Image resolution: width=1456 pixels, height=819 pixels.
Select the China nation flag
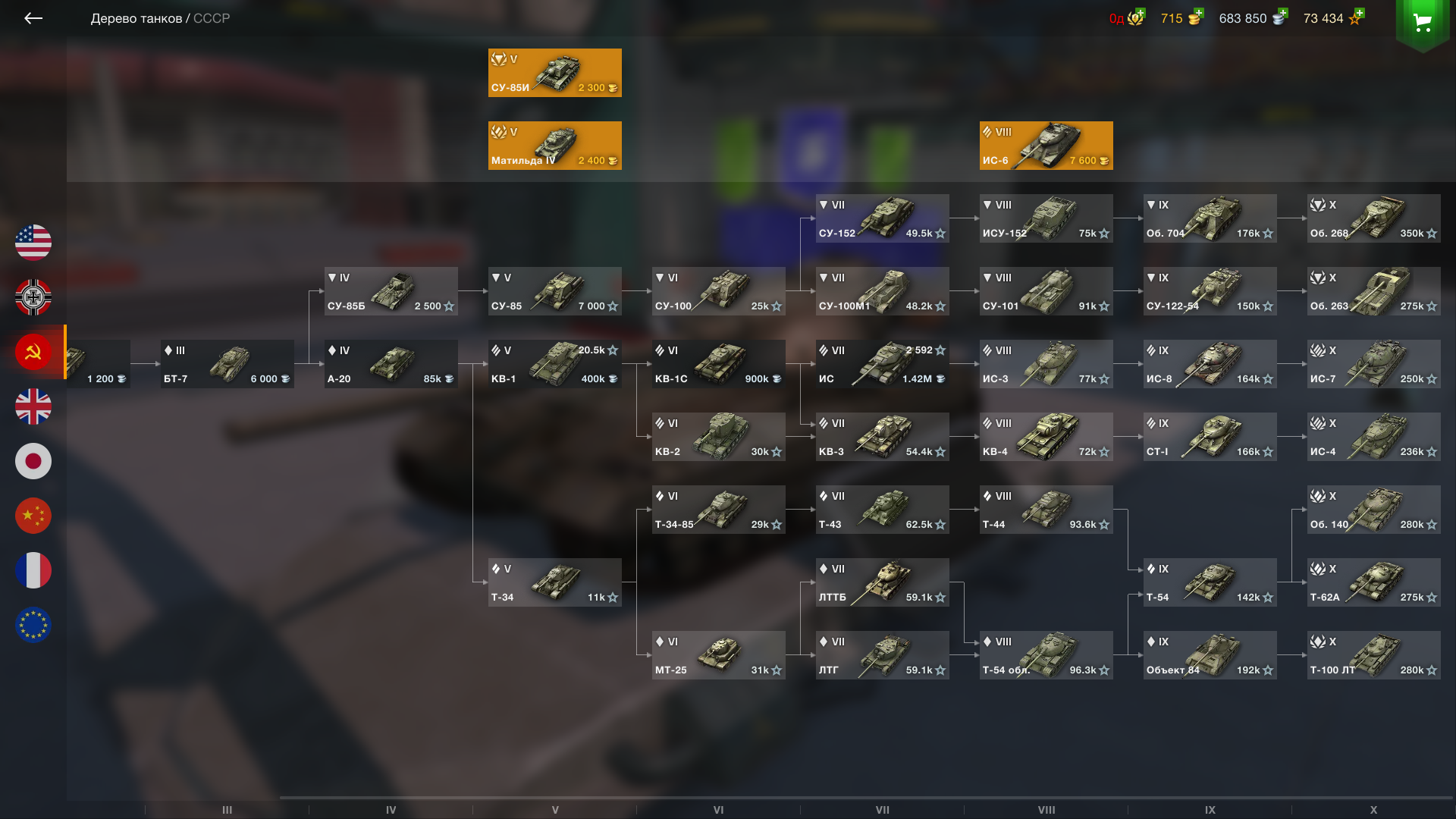click(33, 516)
